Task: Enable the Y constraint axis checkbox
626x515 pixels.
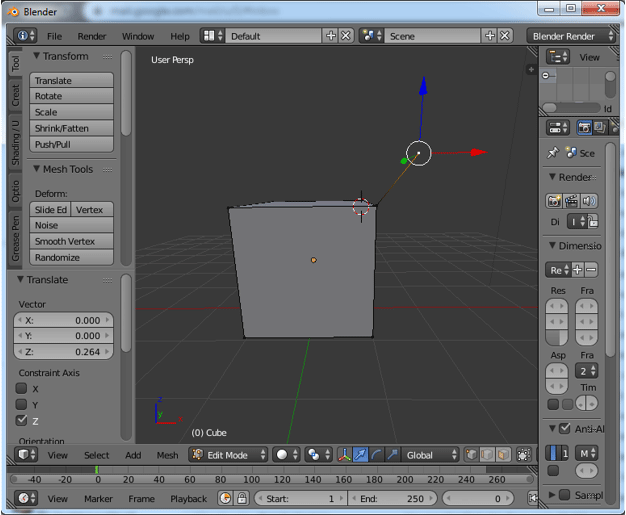Action: (22, 404)
